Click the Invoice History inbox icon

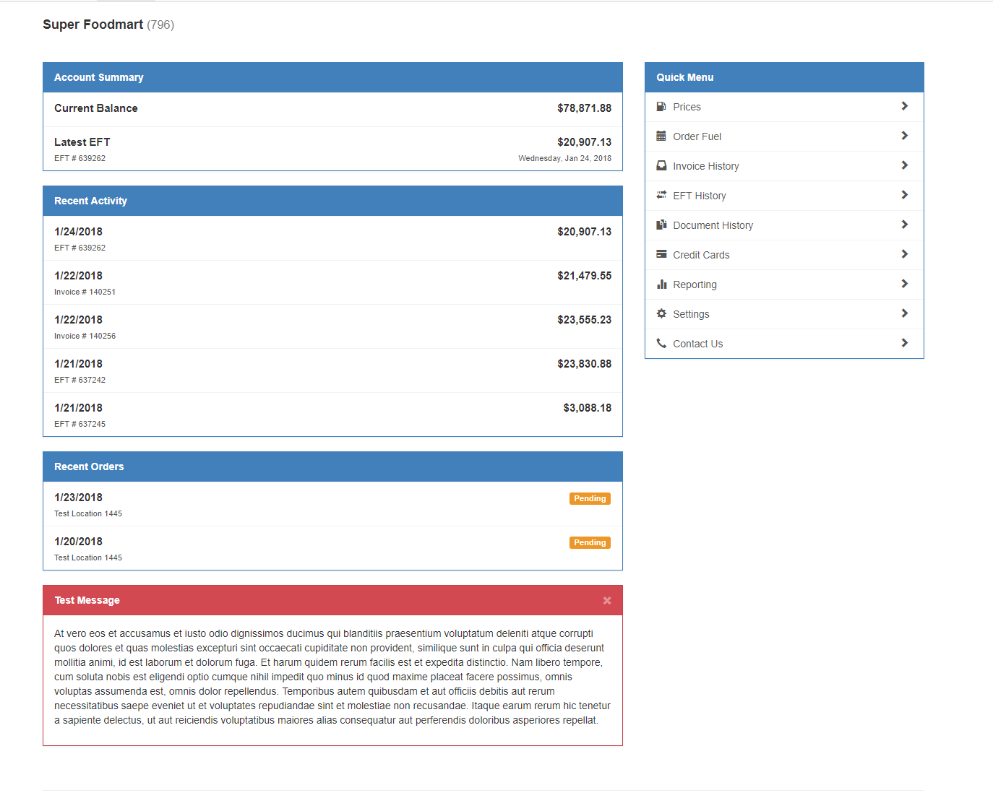pyautogui.click(x=661, y=165)
